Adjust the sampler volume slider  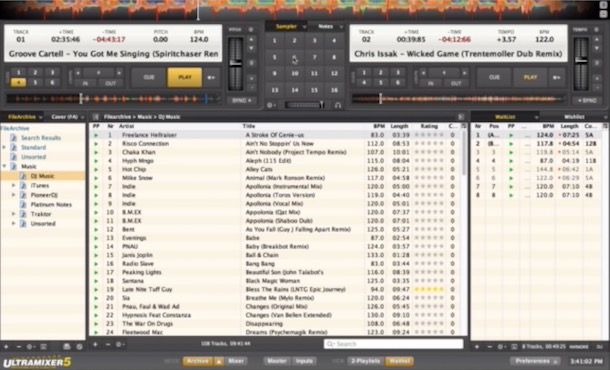point(305,105)
